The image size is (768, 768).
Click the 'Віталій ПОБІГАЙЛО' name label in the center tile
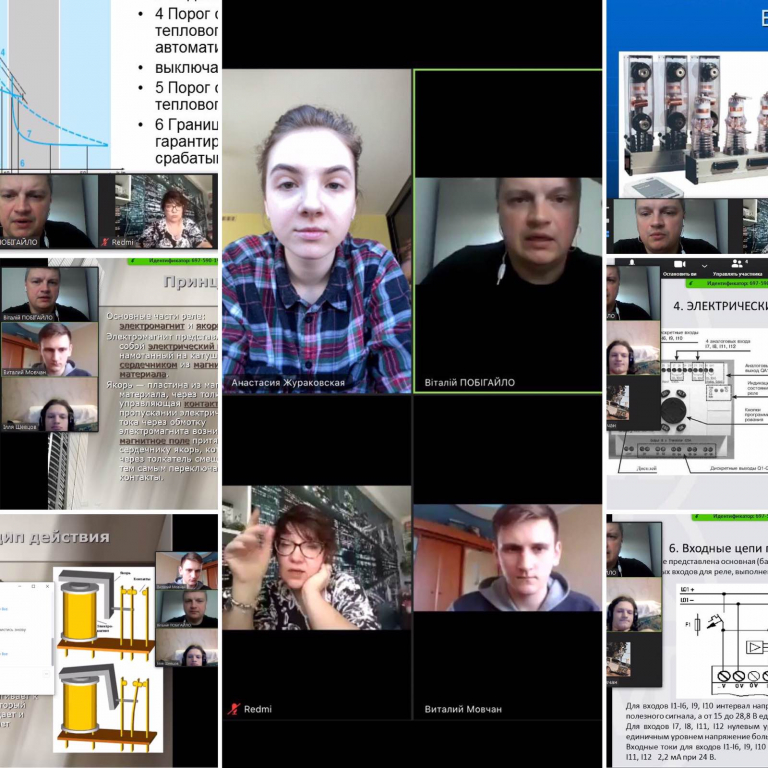tap(470, 383)
